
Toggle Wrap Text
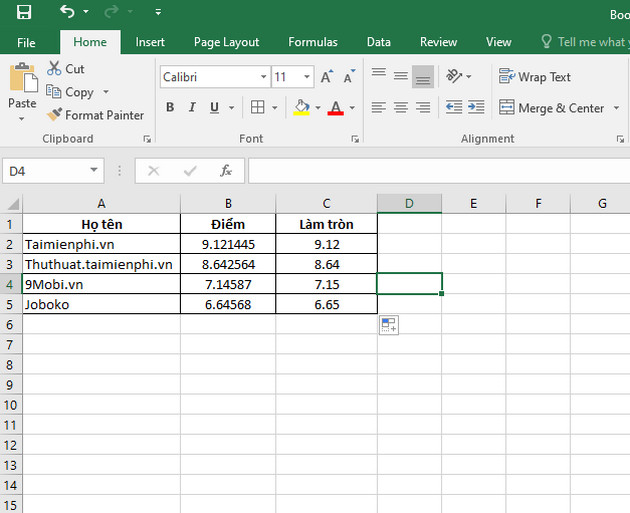click(534, 77)
